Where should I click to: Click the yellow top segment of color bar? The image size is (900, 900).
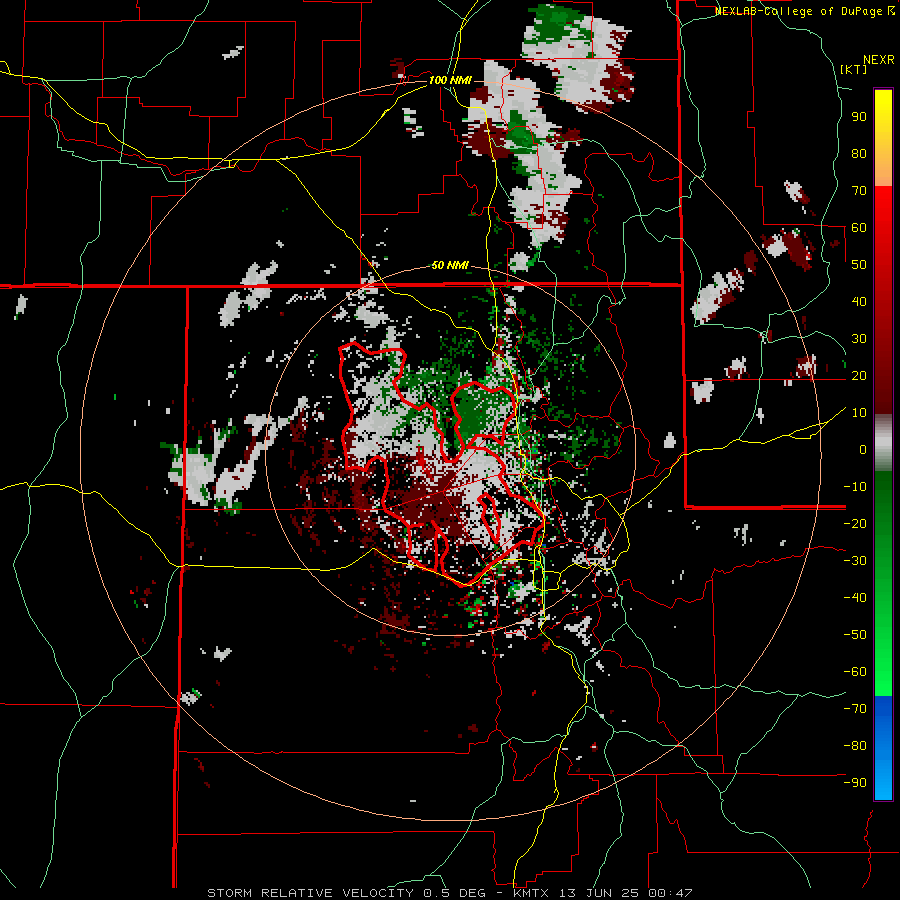click(883, 138)
